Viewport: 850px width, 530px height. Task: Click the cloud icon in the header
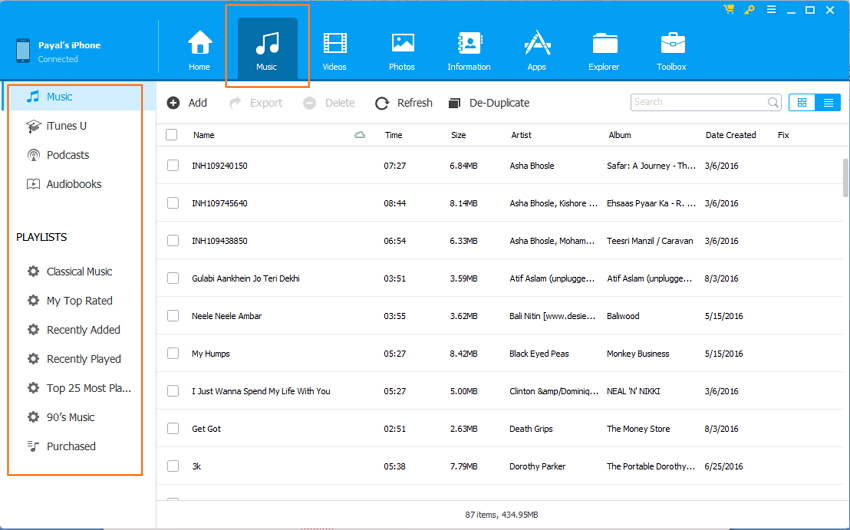pyautogui.click(x=359, y=135)
